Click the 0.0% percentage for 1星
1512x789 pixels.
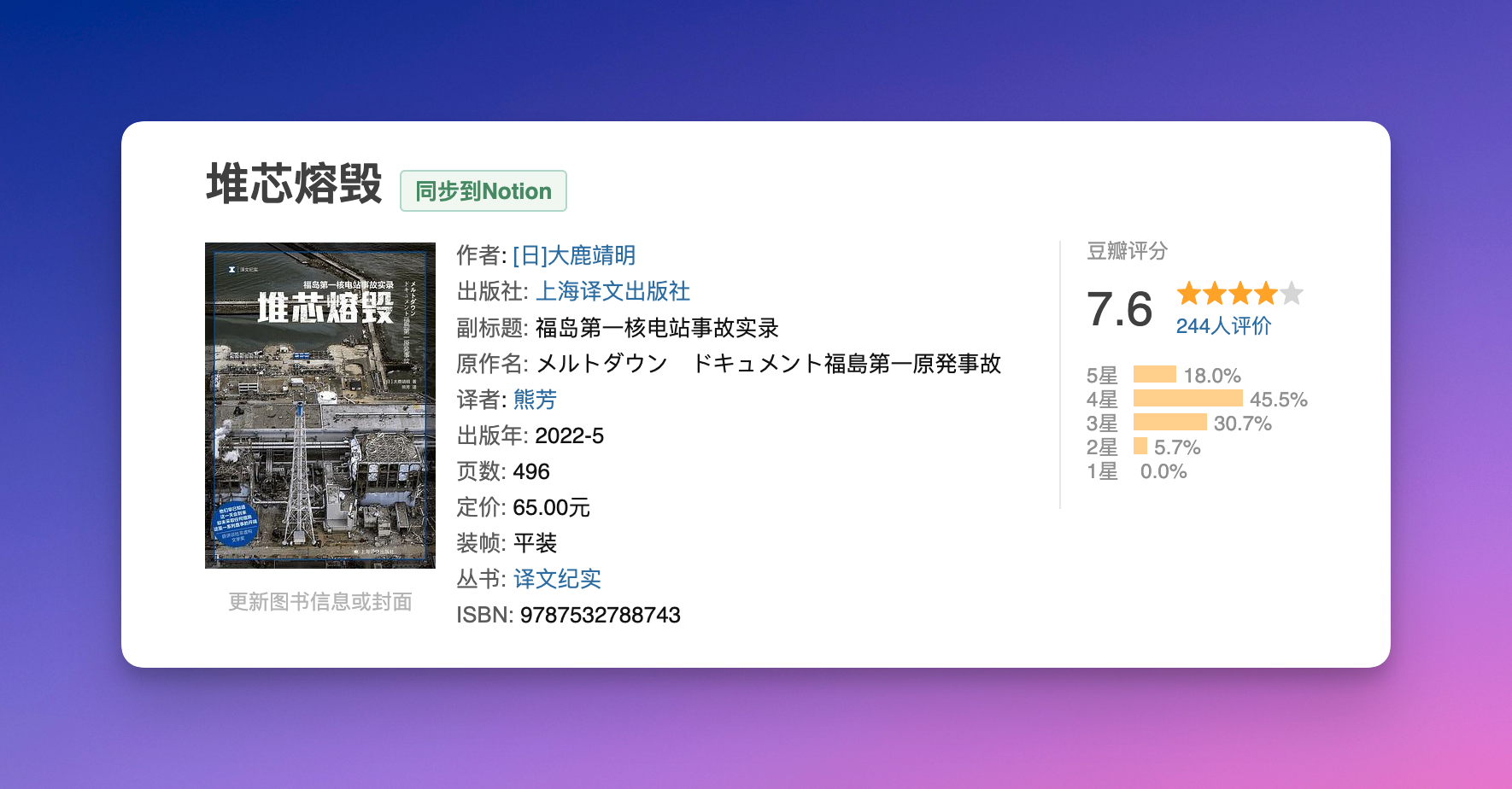(1163, 471)
